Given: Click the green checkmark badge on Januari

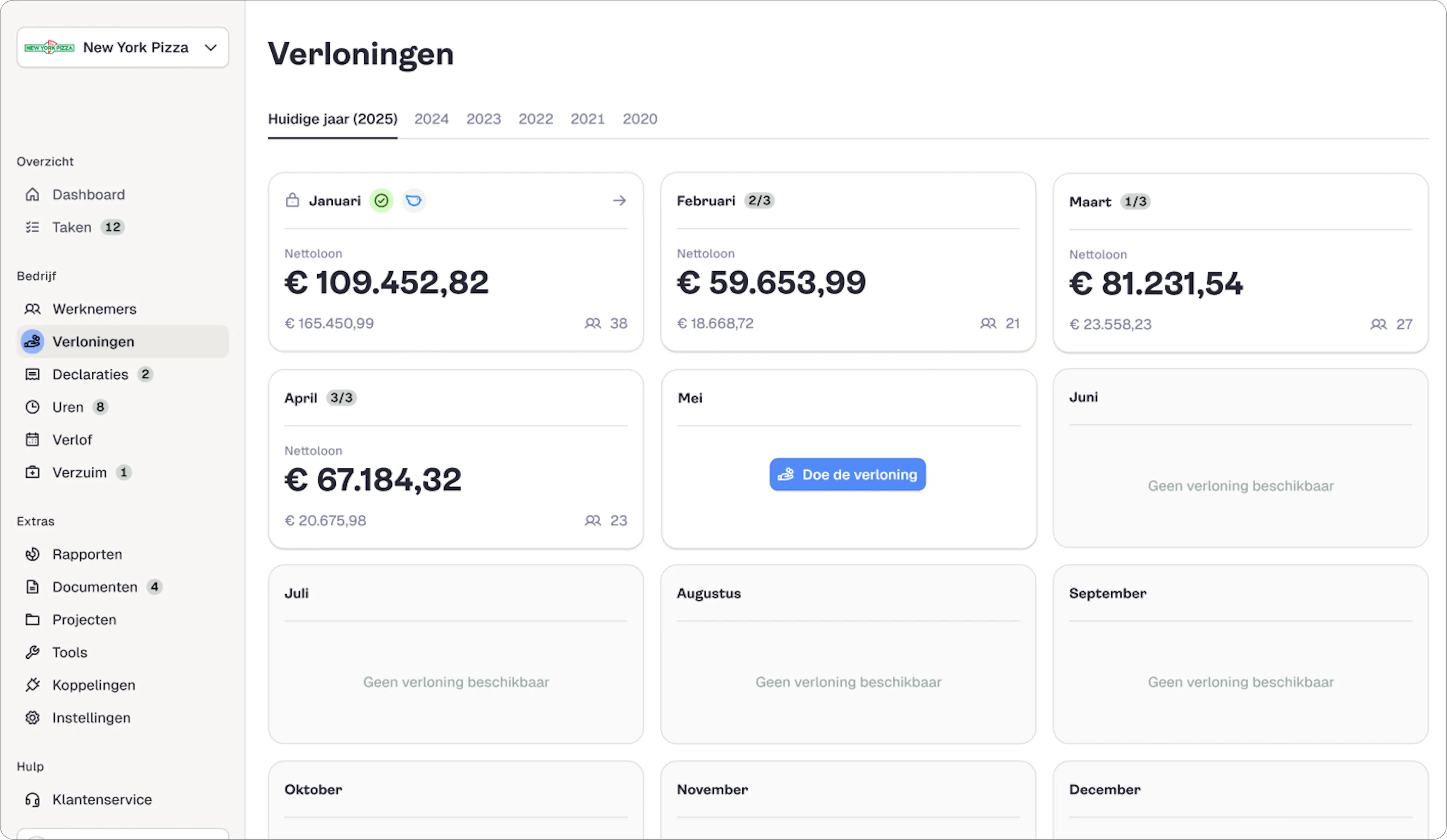Looking at the screenshot, I should click(381, 201).
